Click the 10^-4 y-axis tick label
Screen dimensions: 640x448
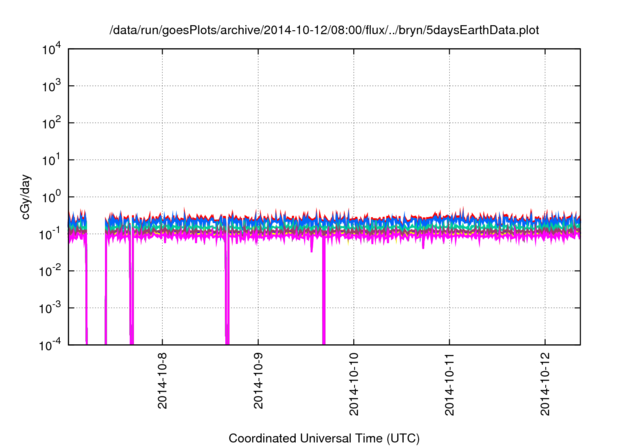click(50, 345)
